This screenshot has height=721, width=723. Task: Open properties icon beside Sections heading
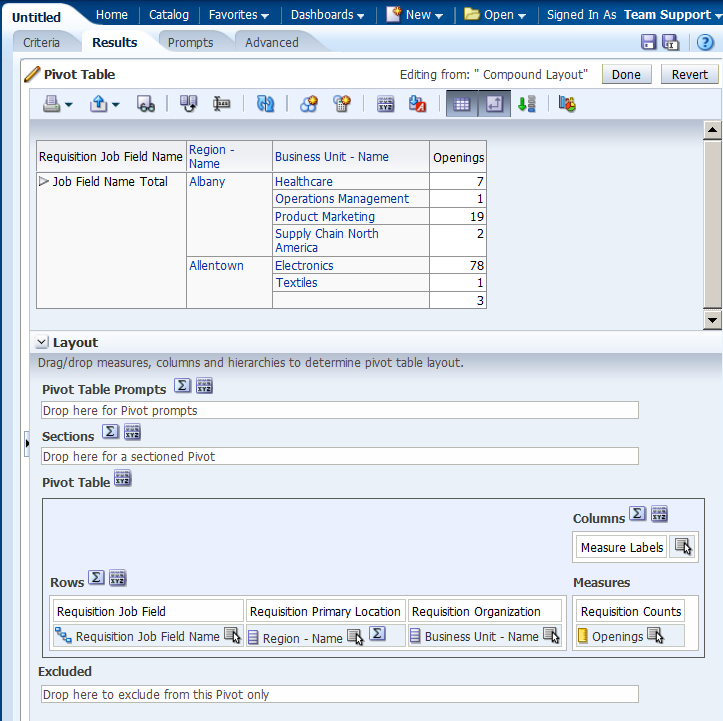[x=132, y=432]
